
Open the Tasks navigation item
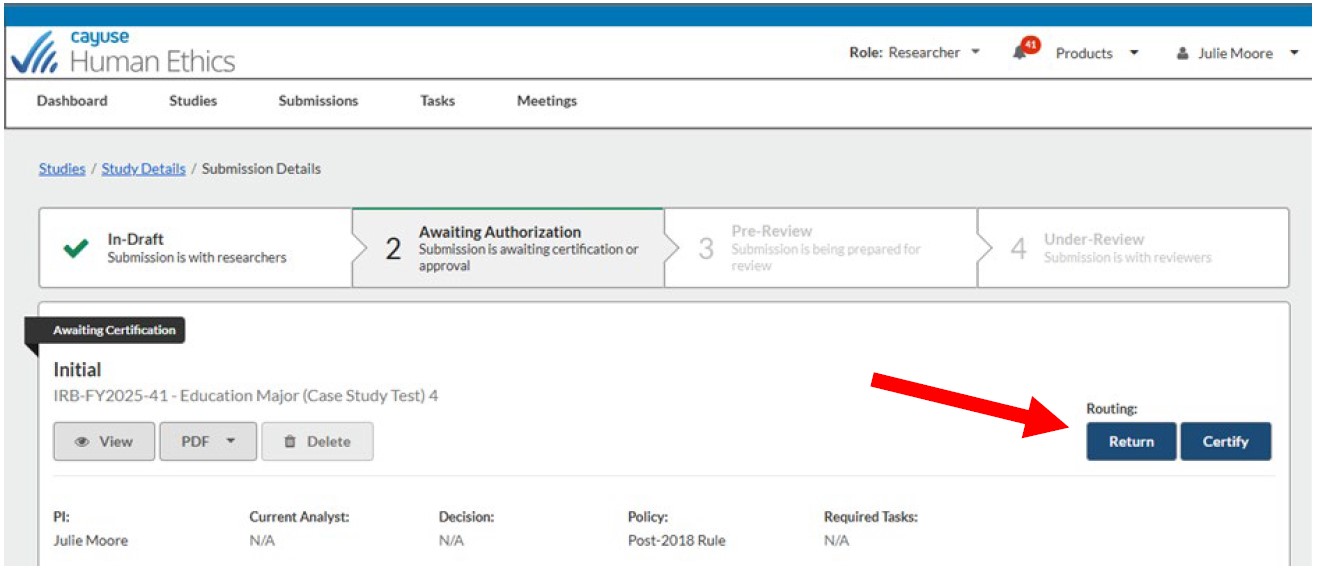[x=437, y=100]
